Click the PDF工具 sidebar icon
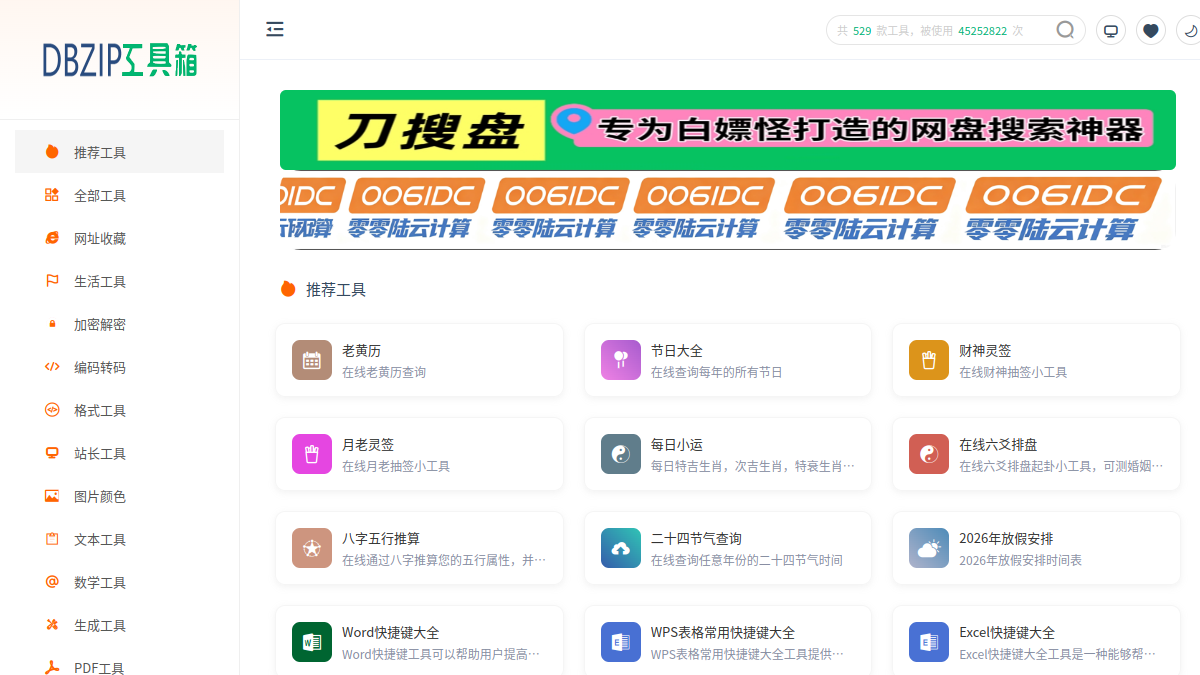This screenshot has width=1200, height=675. [x=52, y=668]
